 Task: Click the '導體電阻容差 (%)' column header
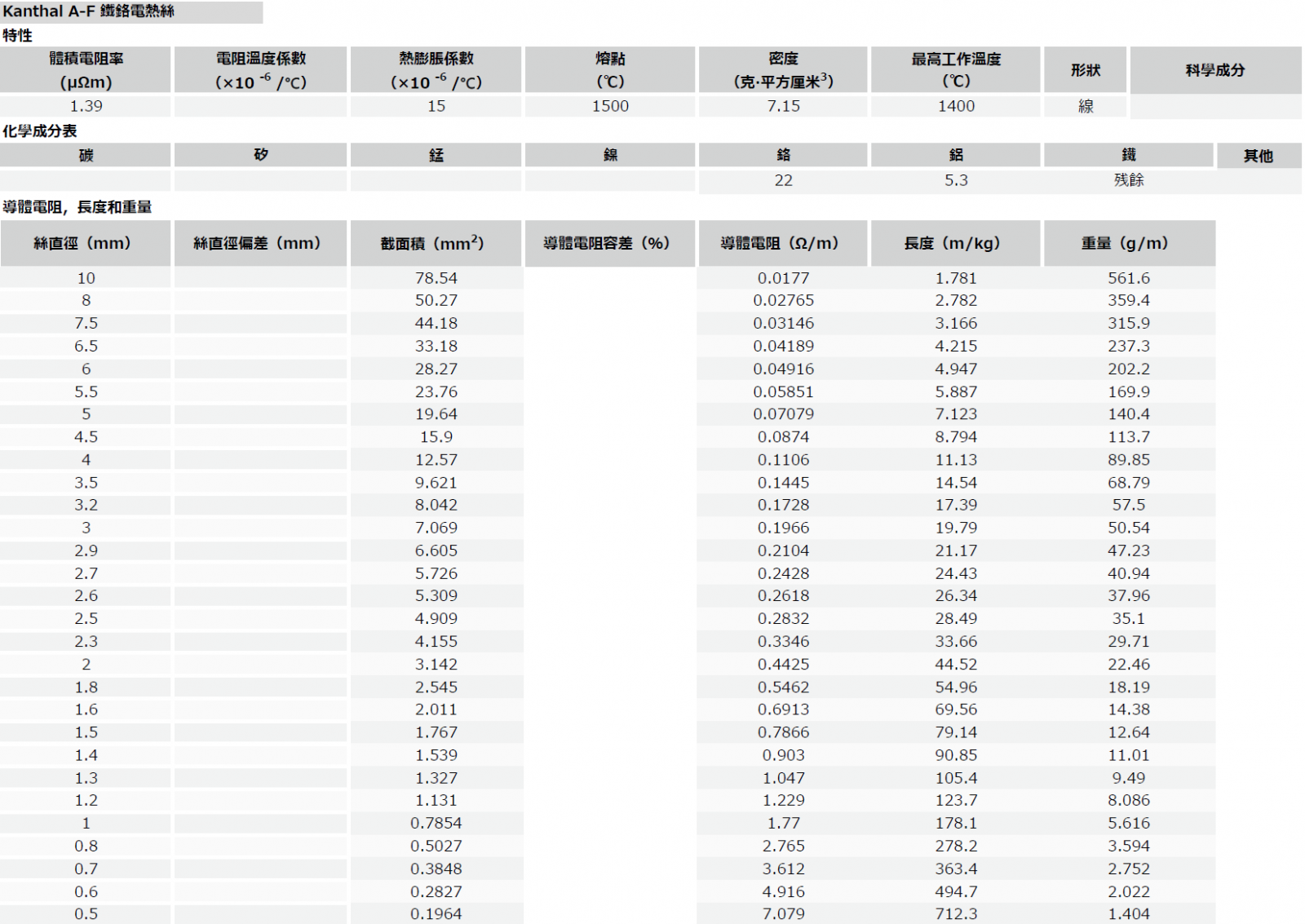(610, 243)
